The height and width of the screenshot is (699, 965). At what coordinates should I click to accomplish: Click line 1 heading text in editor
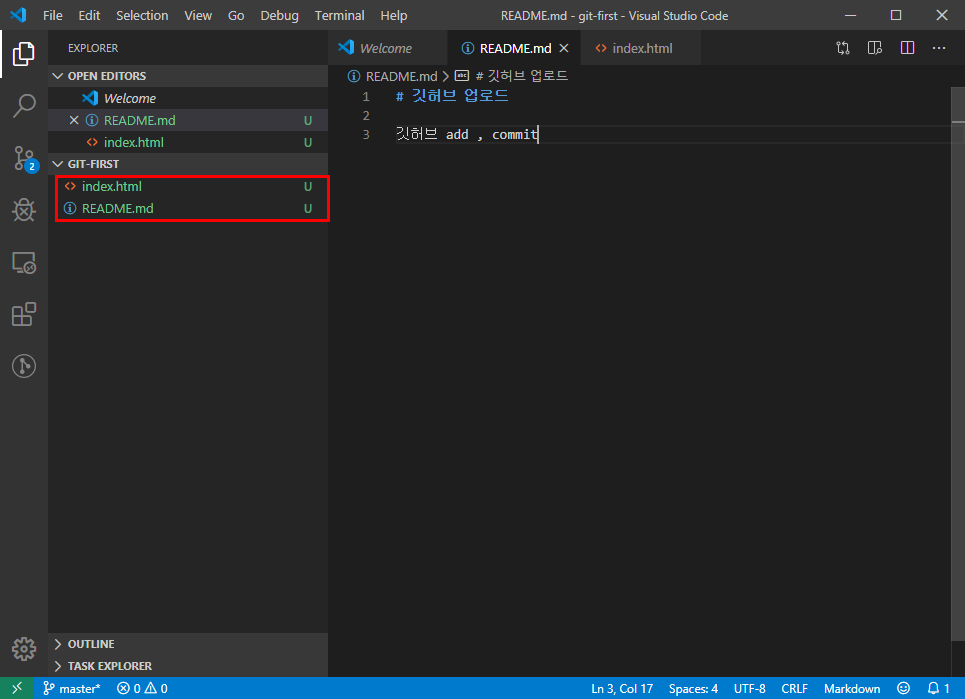[x=452, y=96]
